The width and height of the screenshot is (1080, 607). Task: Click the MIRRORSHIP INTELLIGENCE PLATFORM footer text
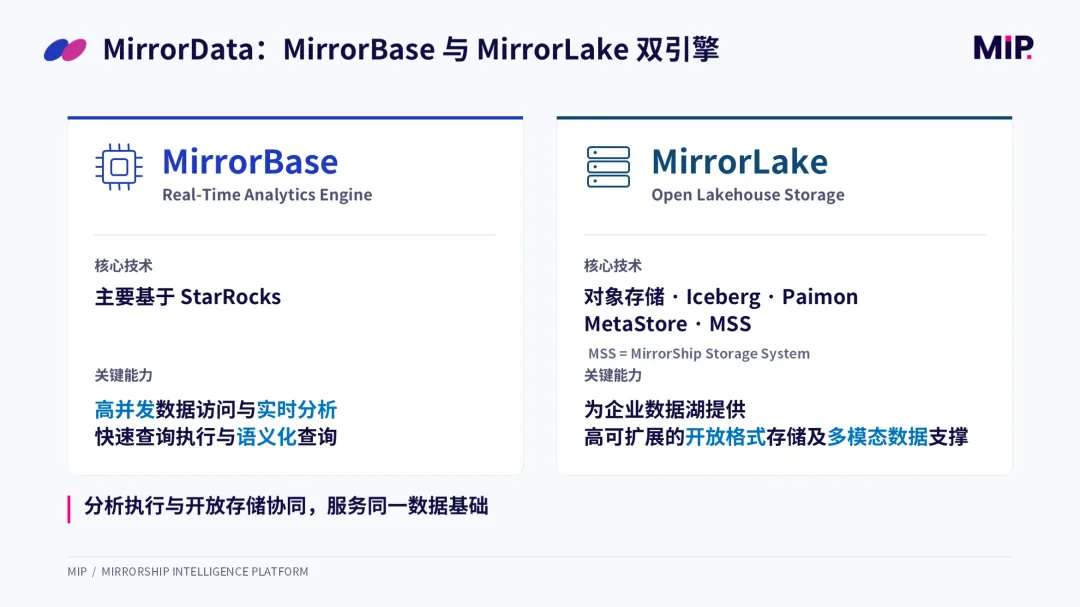[x=205, y=572]
